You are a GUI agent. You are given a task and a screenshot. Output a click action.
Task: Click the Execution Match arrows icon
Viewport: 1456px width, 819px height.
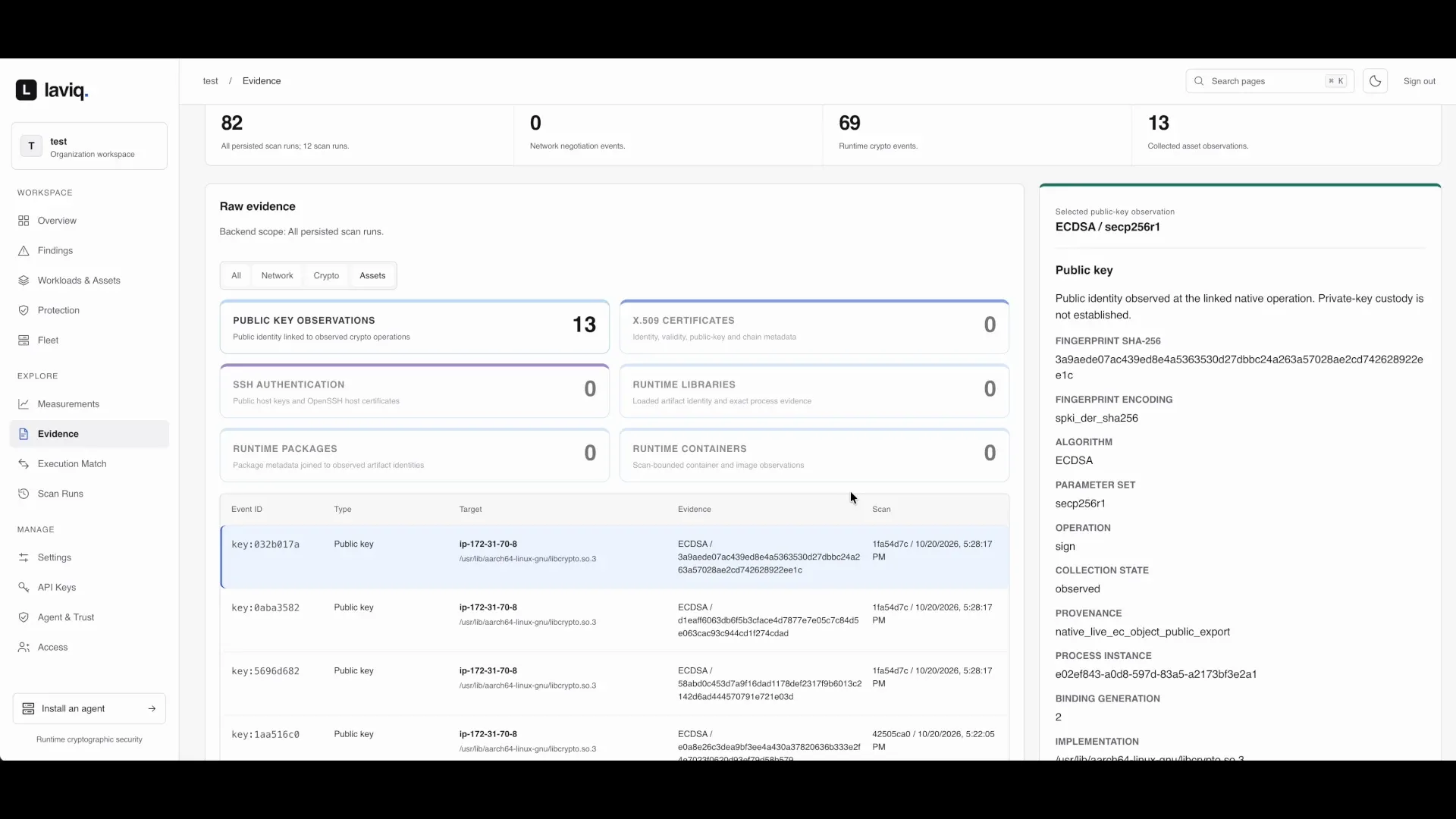coord(24,464)
